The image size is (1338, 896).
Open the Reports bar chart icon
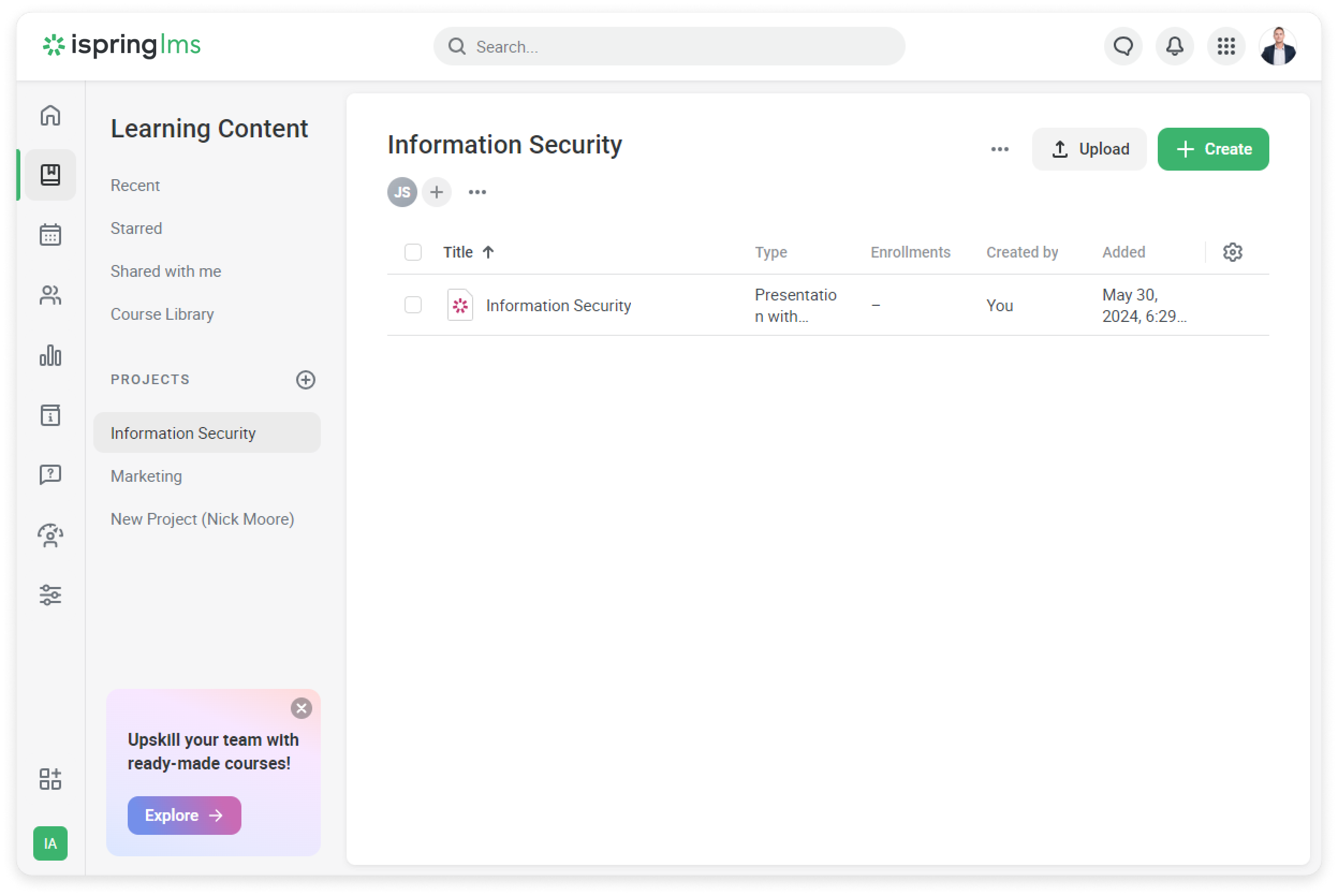coord(50,355)
